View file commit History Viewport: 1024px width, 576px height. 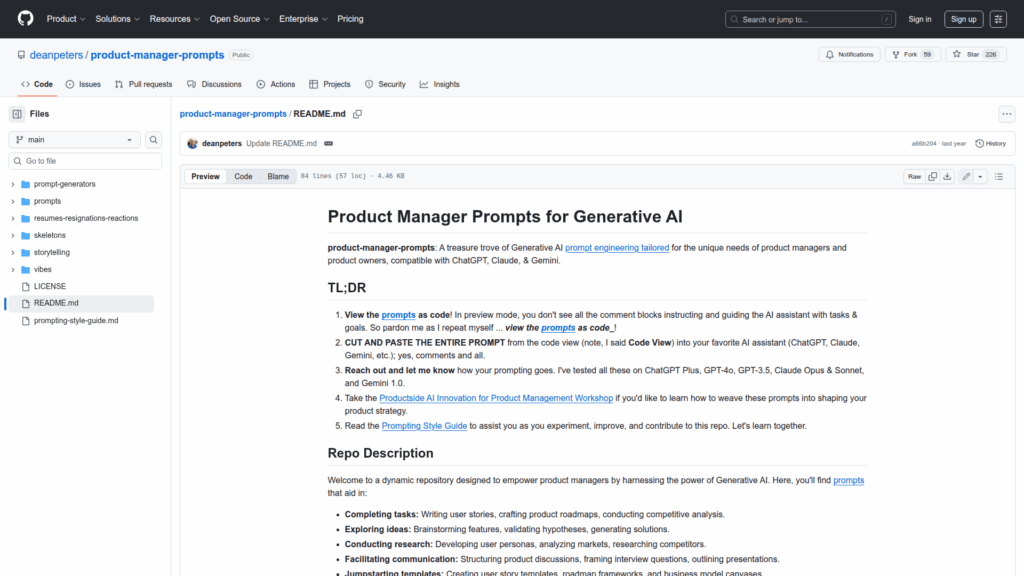pos(991,144)
